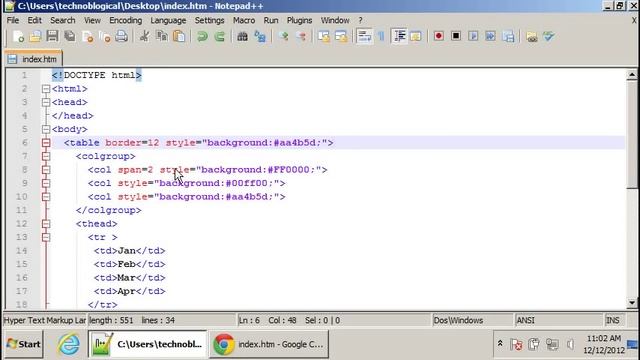This screenshot has width=640, height=360.
Task: Click the editor scrollbar down arrow
Action: tap(632, 303)
